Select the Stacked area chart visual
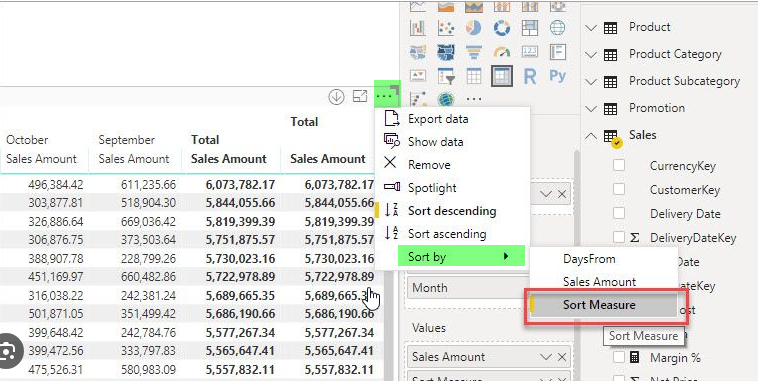 point(474,6)
